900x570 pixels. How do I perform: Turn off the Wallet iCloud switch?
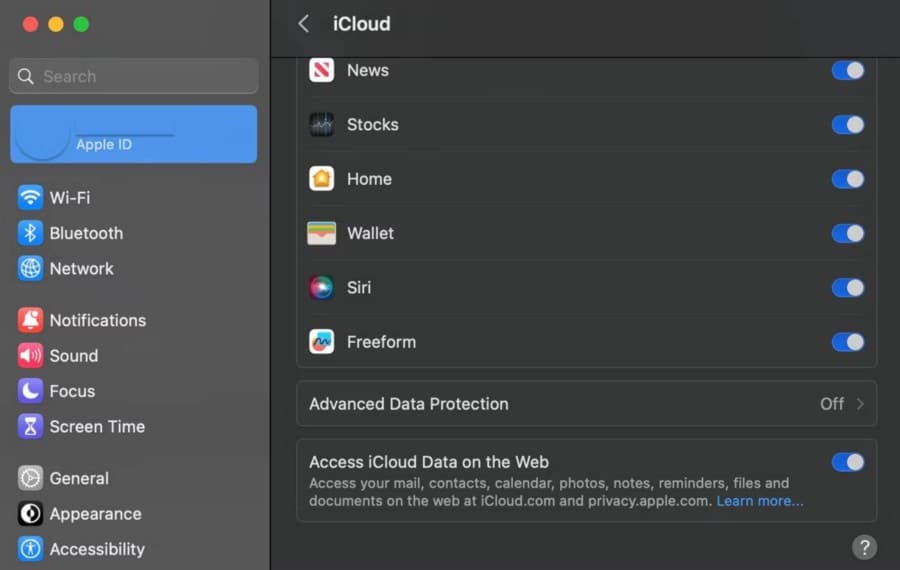[x=848, y=234]
